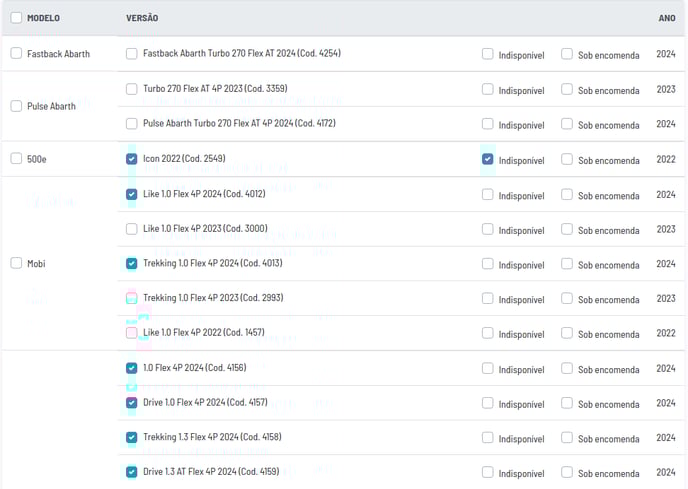
Task: Select Like 1.0 Flex 4P 2023 (Cod. 3000)
Action: [132, 229]
